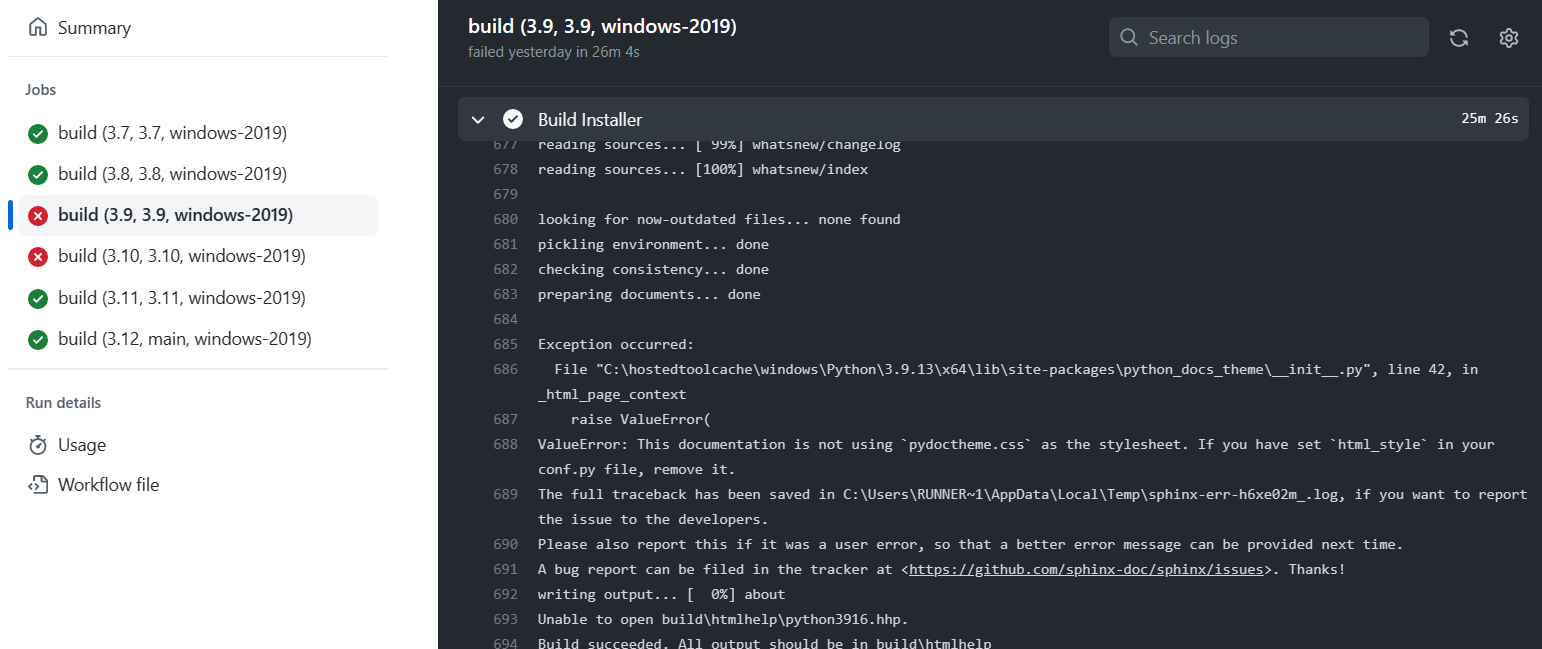Screen dimensions: 1542x649
Task: Open the Workflow file page
Action: 109,484
